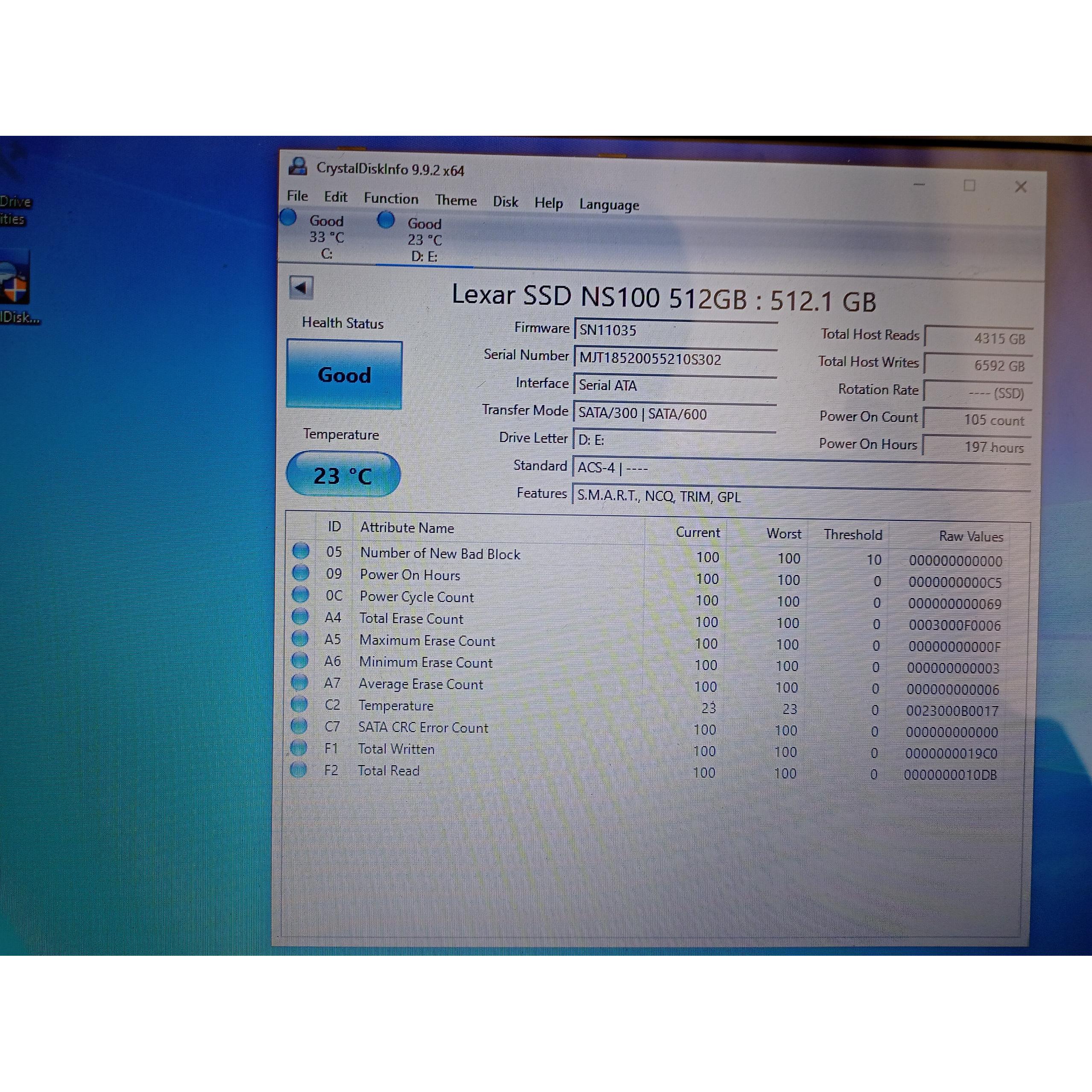Click raw value 0003000F0006
The image size is (1092, 1092).
[x=954, y=625]
